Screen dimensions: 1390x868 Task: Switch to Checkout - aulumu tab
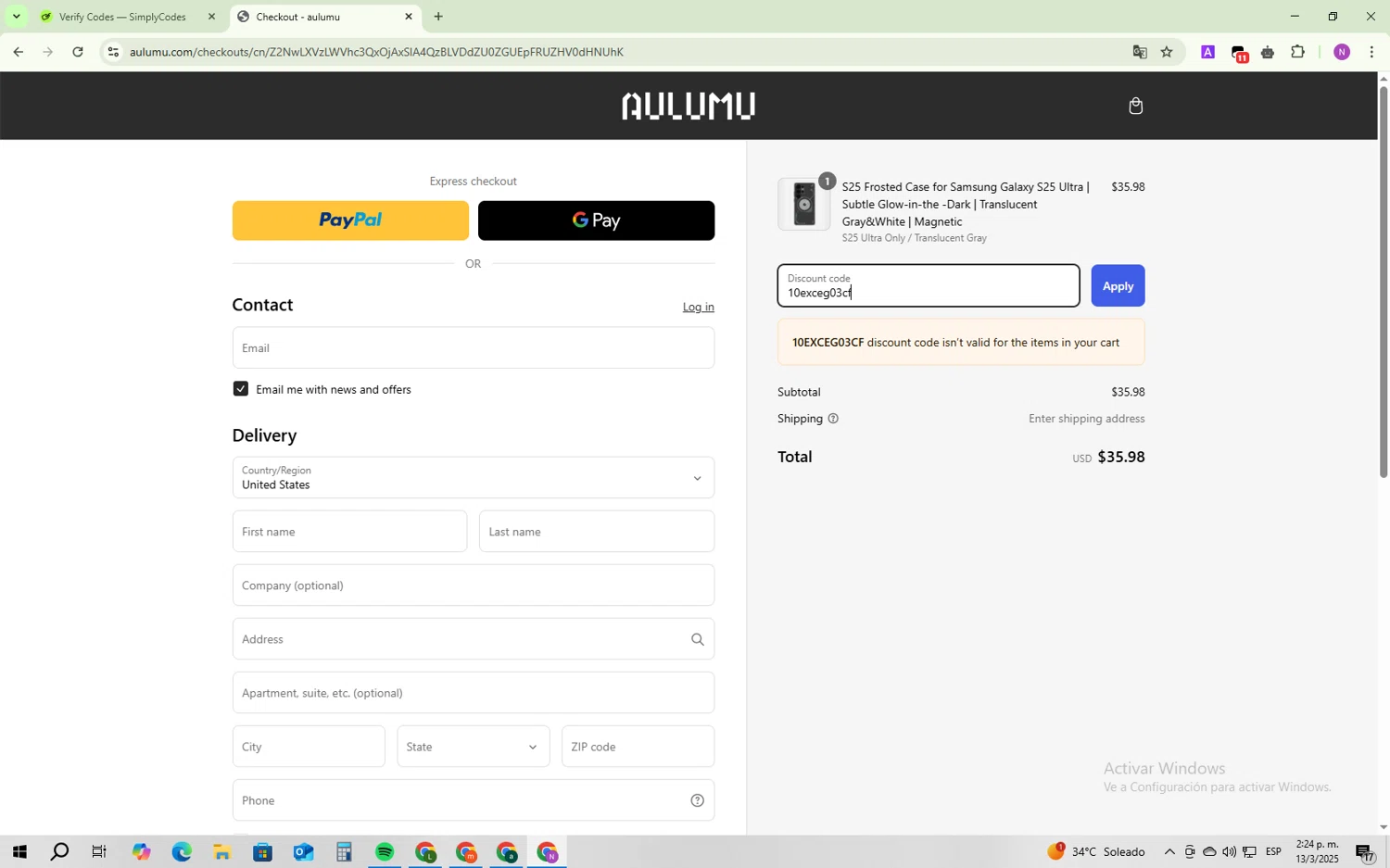pos(324,17)
